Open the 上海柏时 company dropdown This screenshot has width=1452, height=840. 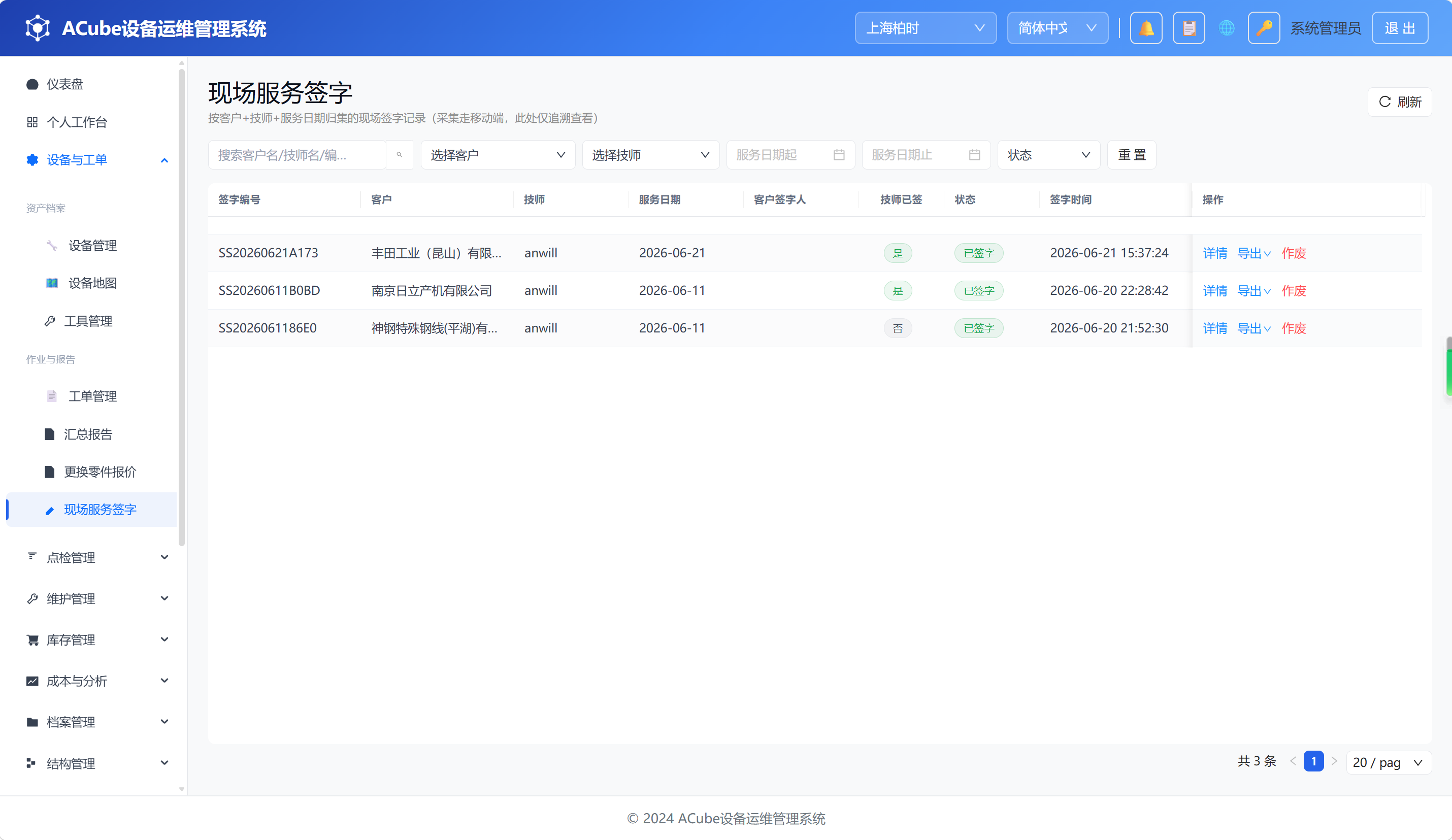[x=926, y=27]
